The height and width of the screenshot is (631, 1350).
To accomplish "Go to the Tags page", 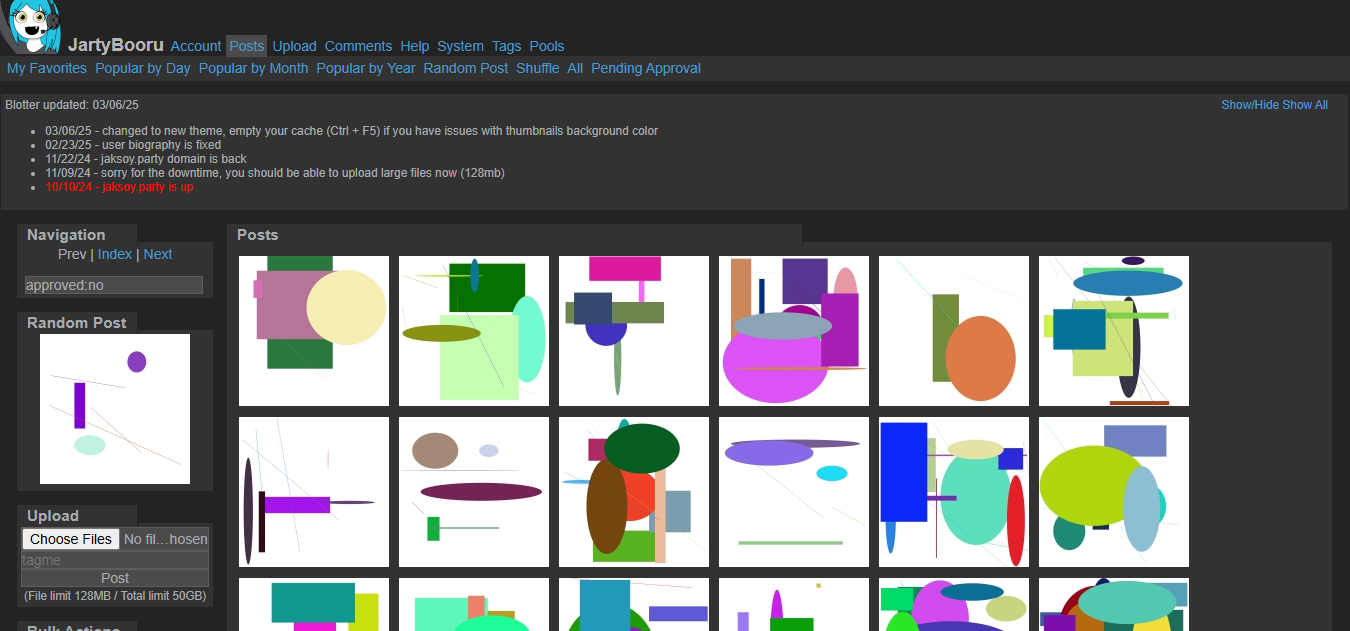I will [506, 46].
